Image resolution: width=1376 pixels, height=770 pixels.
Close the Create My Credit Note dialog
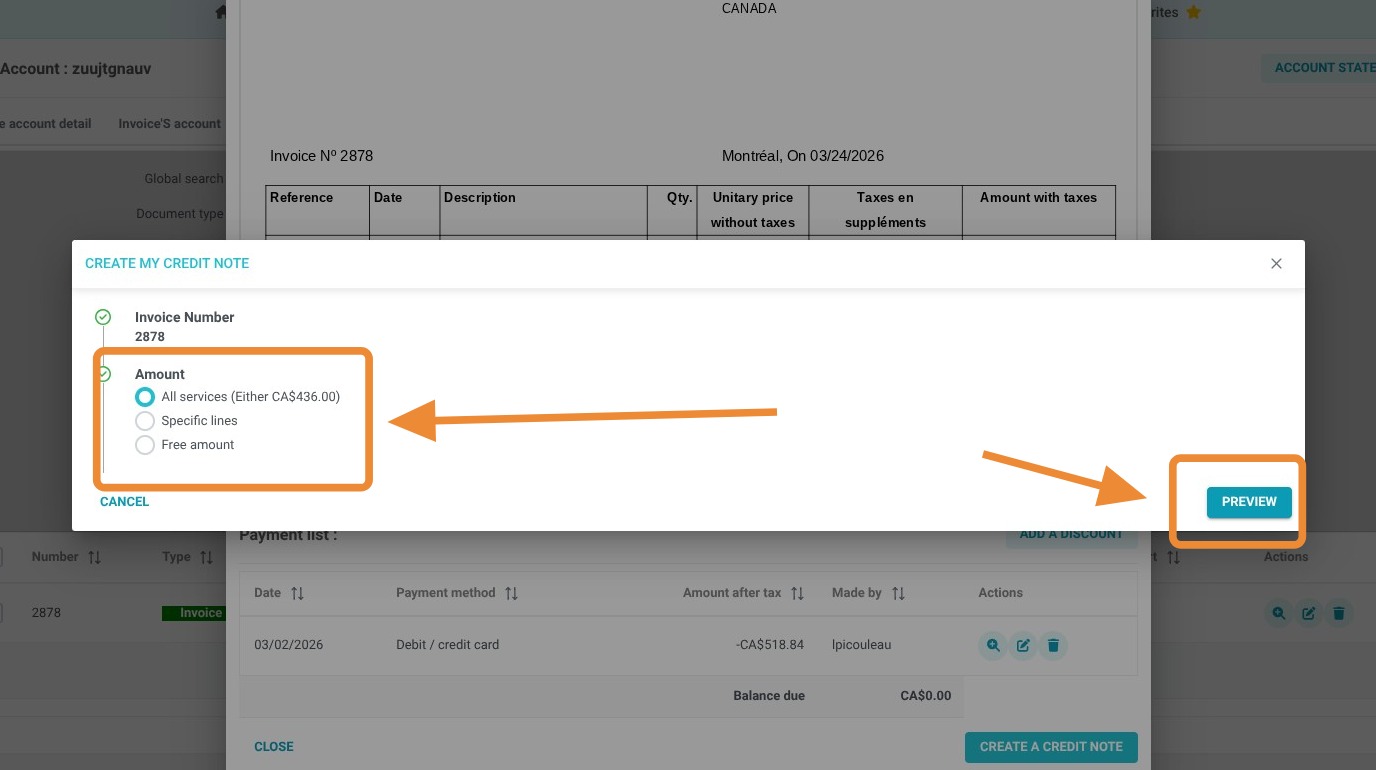point(1276,264)
